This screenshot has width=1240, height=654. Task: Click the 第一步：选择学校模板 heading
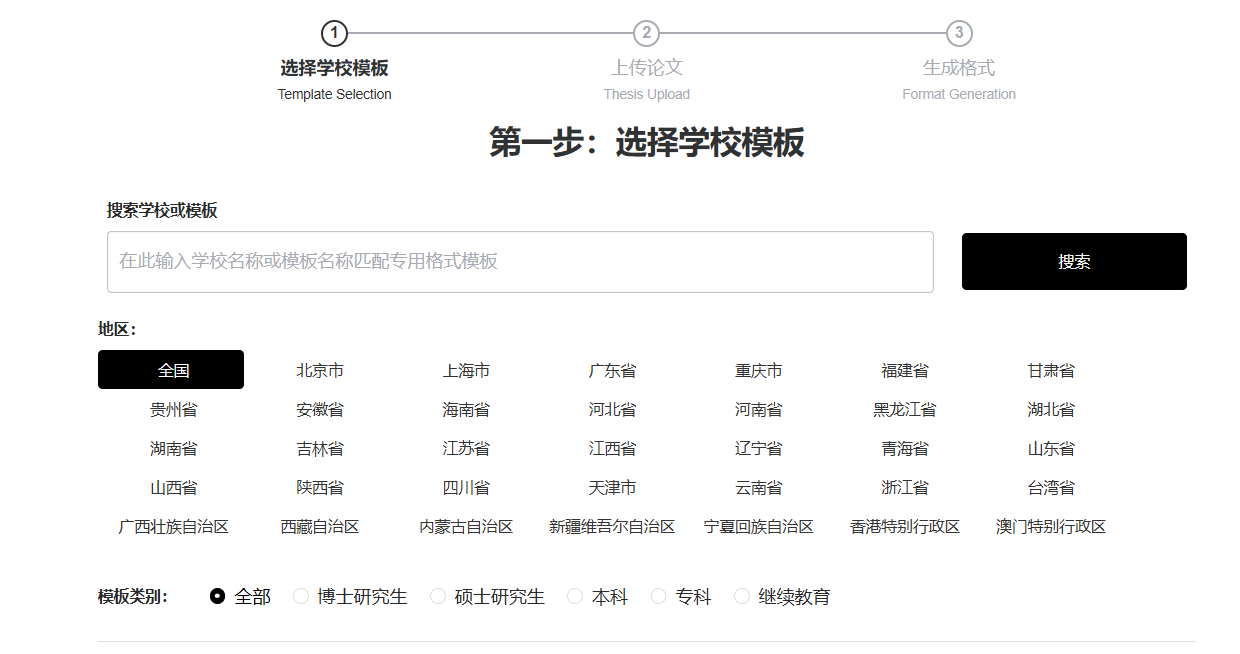647,143
